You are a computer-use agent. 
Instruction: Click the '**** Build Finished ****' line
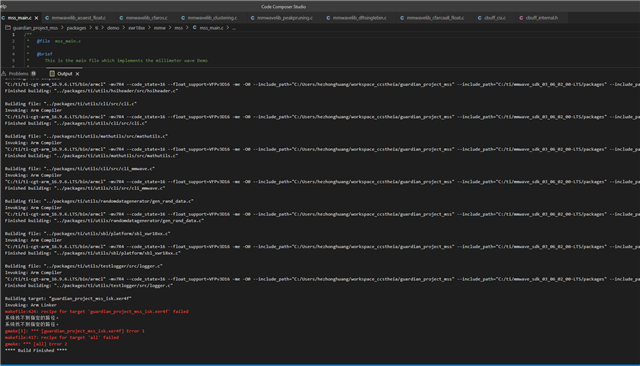(36, 350)
